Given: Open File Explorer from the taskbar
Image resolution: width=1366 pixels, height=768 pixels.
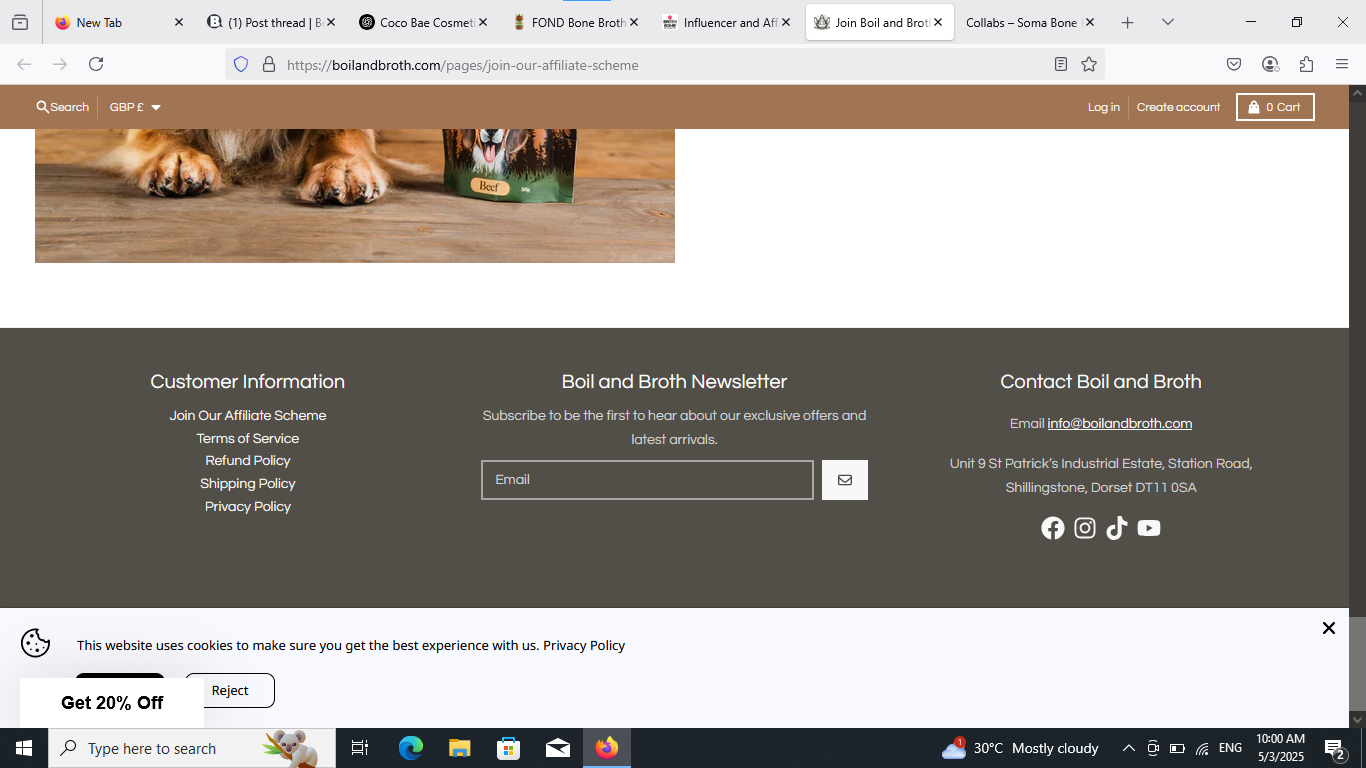Looking at the screenshot, I should pos(459,748).
